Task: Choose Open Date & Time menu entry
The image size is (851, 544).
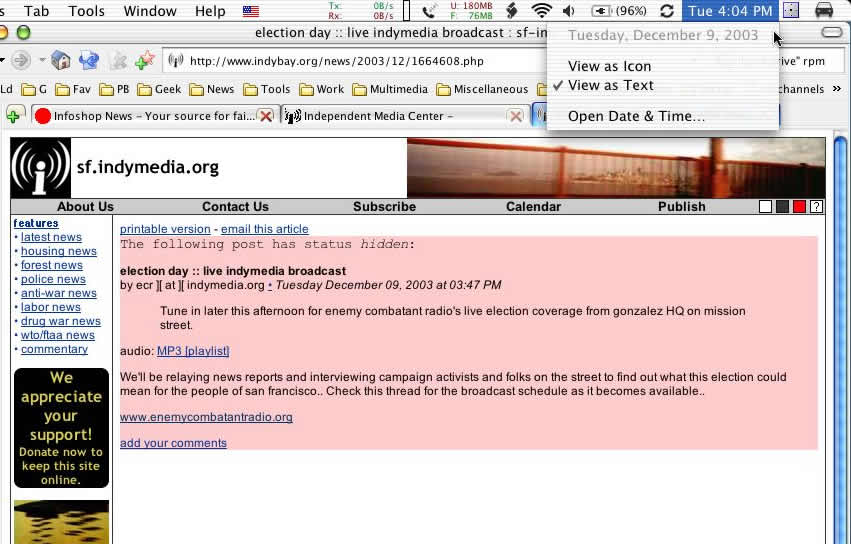Action: tap(636, 116)
